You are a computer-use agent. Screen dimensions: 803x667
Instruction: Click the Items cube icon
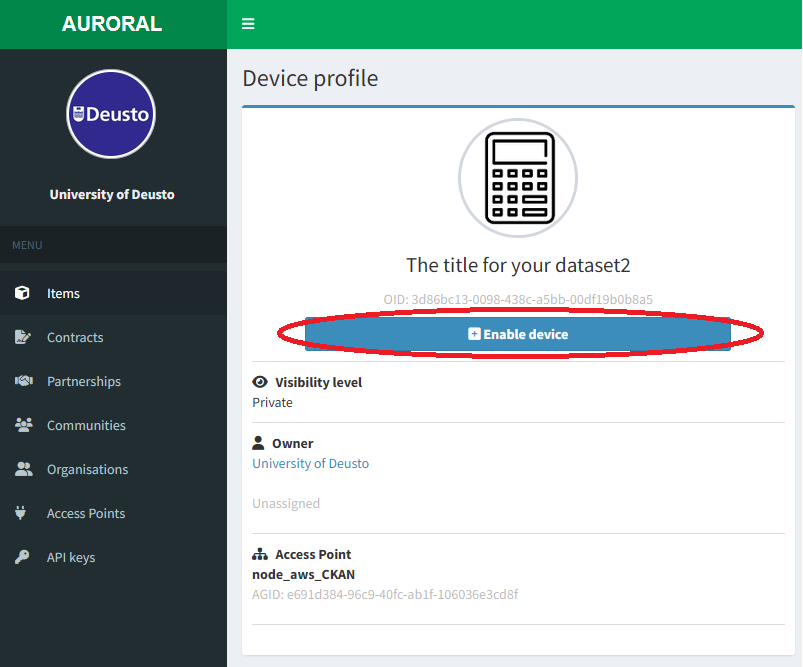[x=22, y=293]
